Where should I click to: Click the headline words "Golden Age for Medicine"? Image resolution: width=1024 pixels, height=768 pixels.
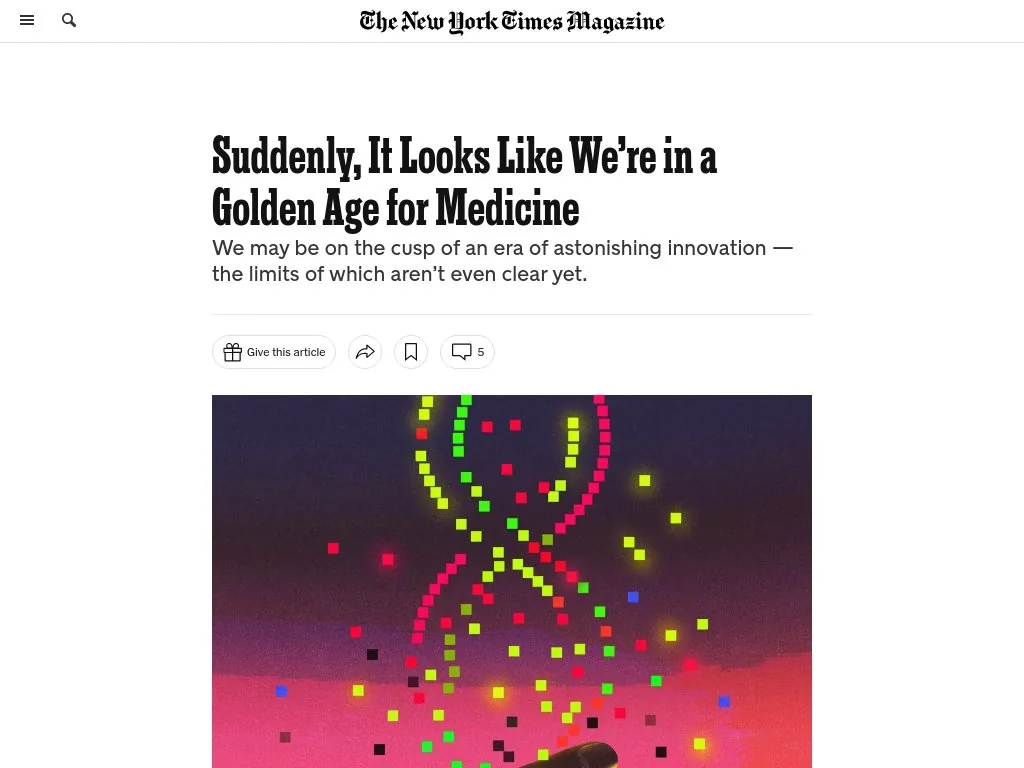(396, 209)
